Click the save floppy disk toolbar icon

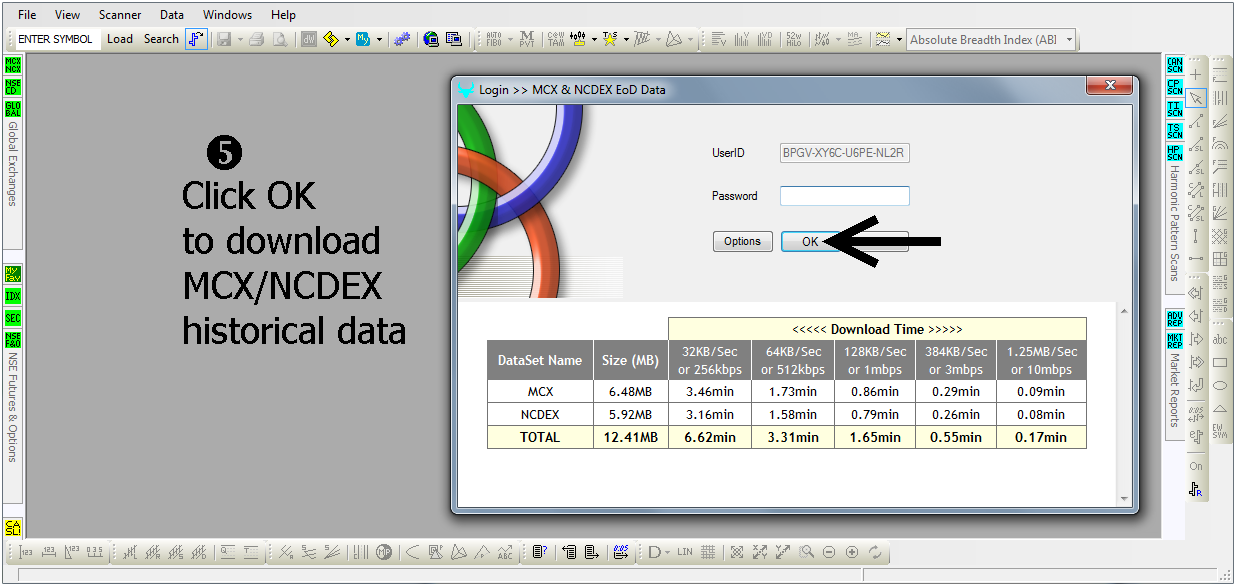tap(224, 39)
